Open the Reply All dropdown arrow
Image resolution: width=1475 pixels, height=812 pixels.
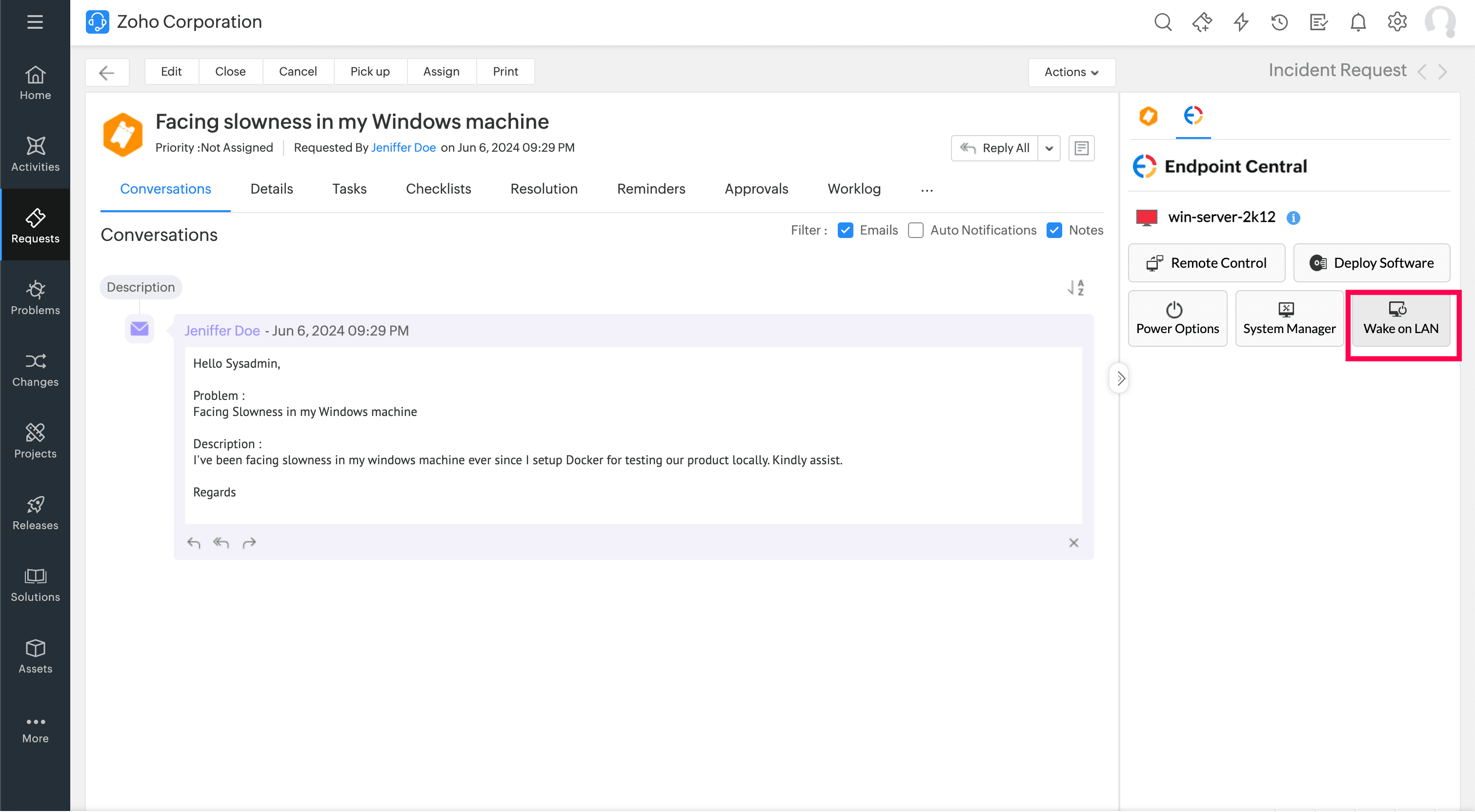pos(1049,148)
